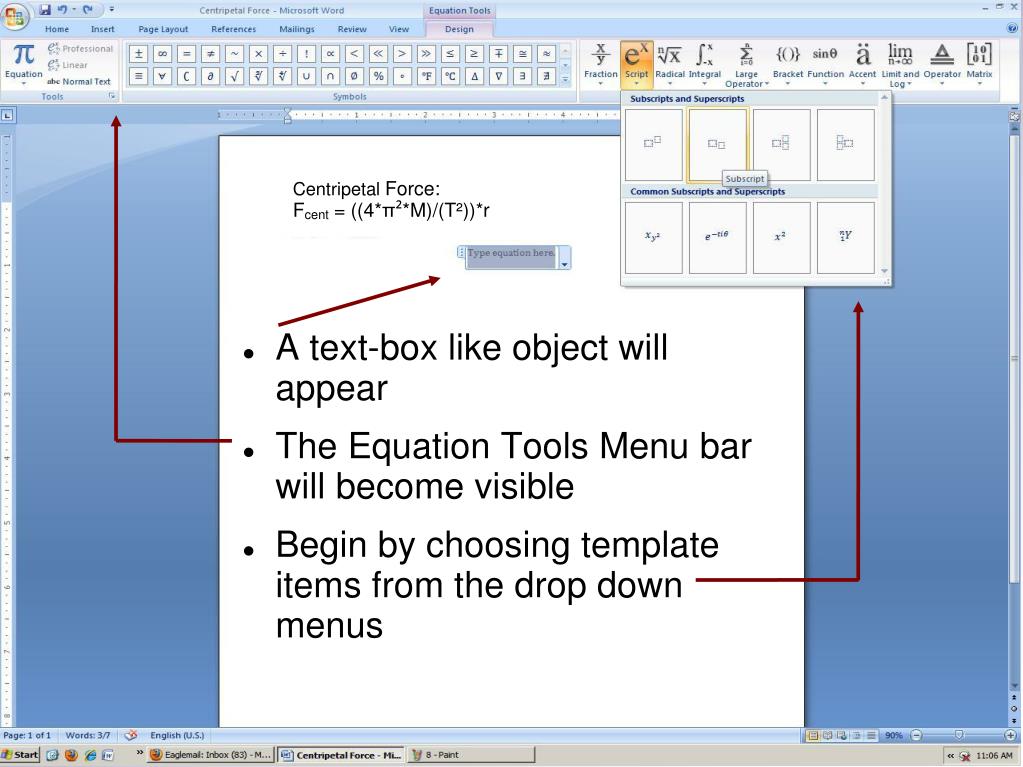Insert the for-all (∀) symbol
This screenshot has width=1023, height=767.
point(162,76)
